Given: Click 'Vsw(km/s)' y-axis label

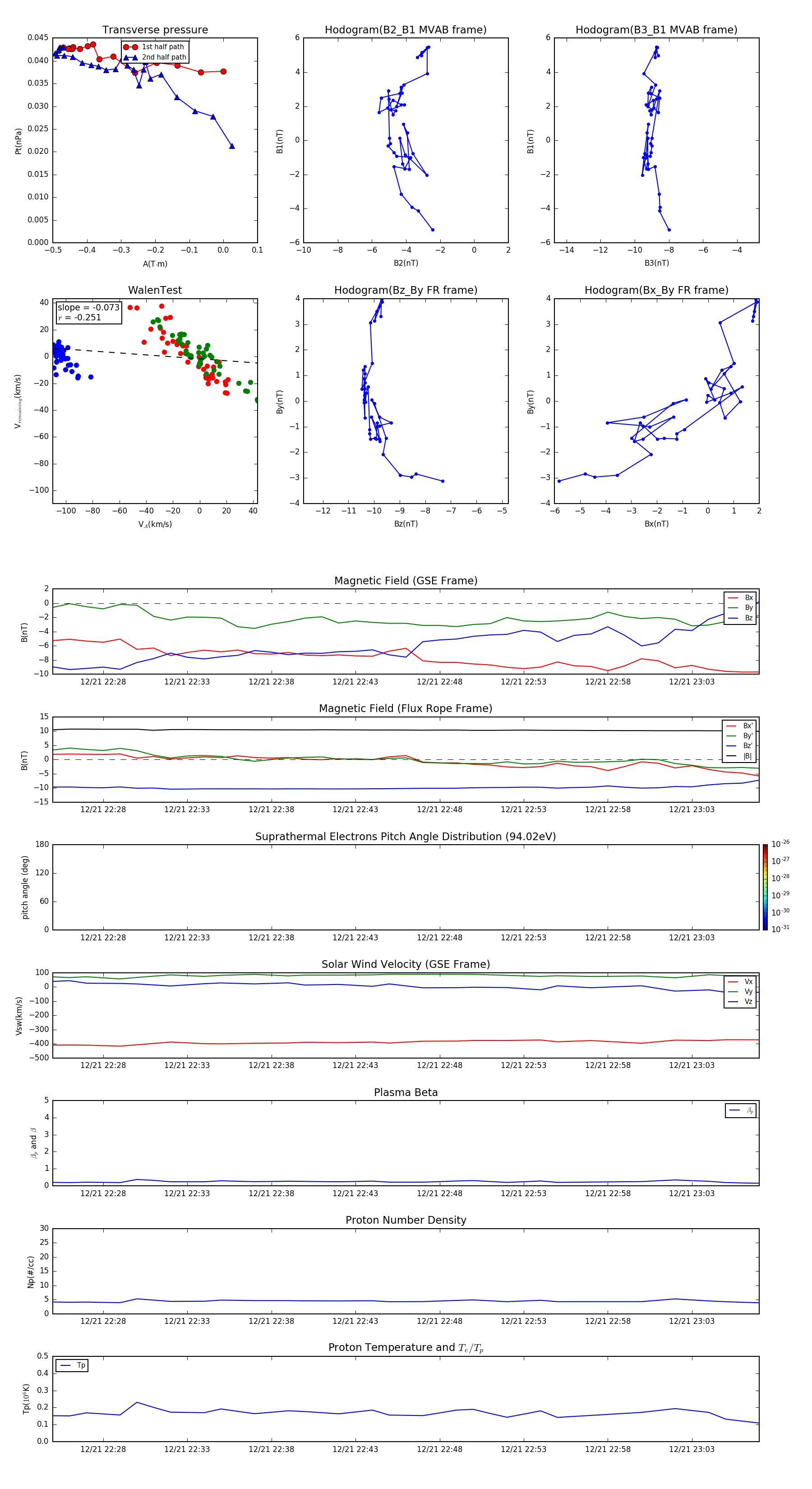Looking at the screenshot, I should [18, 1016].
